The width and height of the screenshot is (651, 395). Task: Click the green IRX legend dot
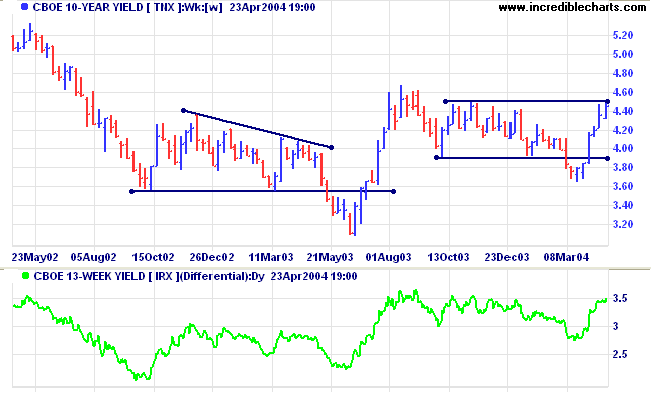25,276
